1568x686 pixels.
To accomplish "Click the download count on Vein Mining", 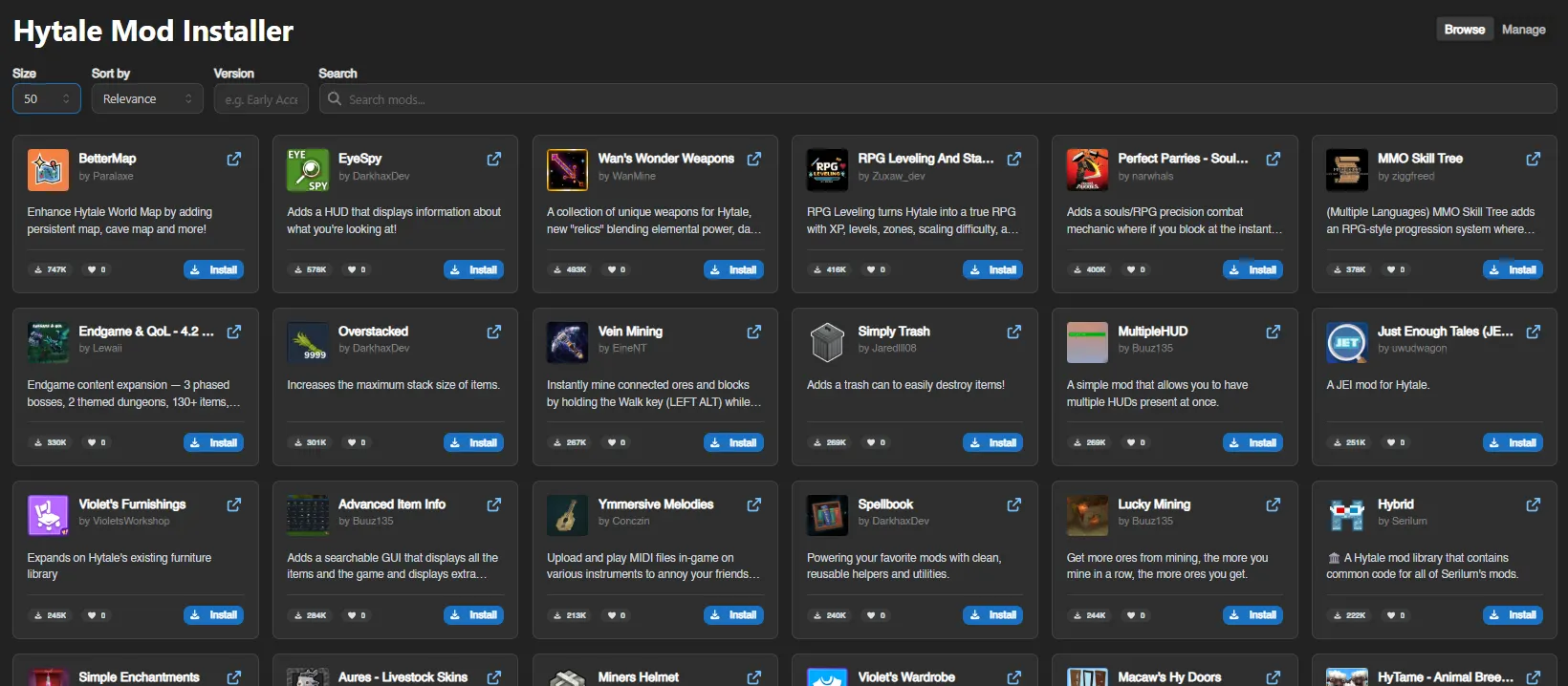I will click(x=570, y=443).
